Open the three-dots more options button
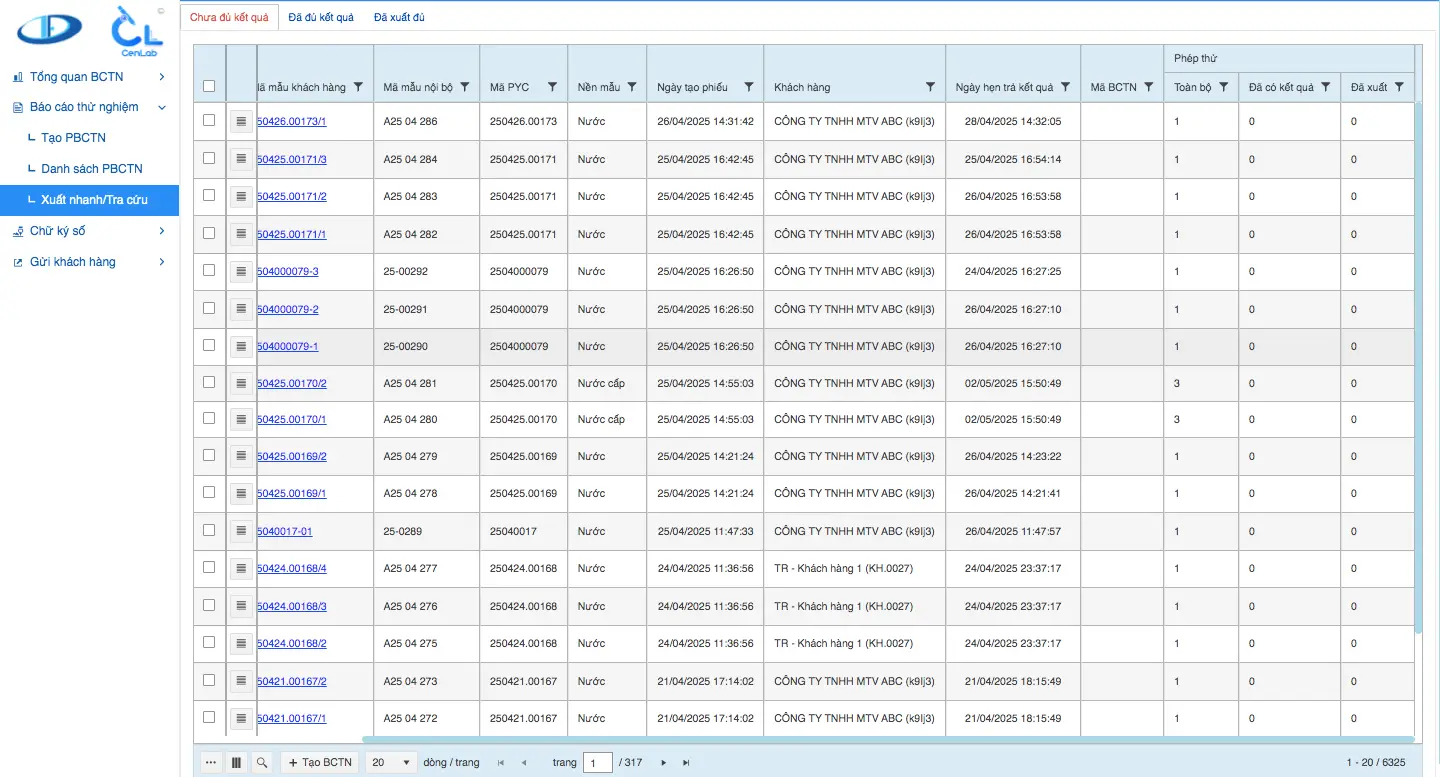This screenshot has width=1440, height=777. point(210,762)
